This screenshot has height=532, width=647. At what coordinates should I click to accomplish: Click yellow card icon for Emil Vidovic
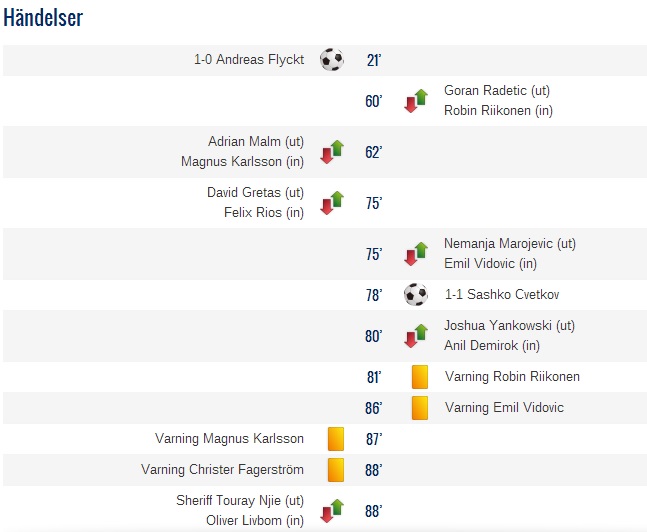click(x=420, y=408)
